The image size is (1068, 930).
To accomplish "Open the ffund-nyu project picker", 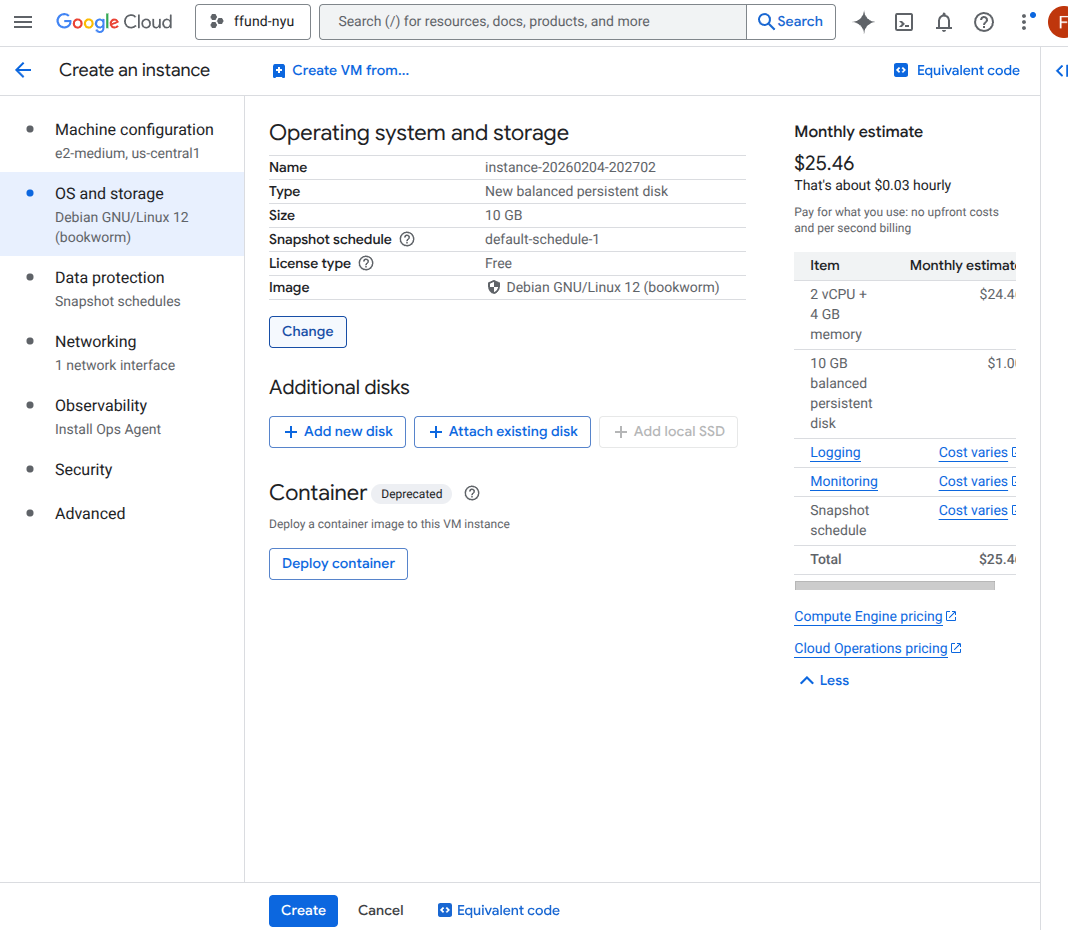I will [x=253, y=22].
